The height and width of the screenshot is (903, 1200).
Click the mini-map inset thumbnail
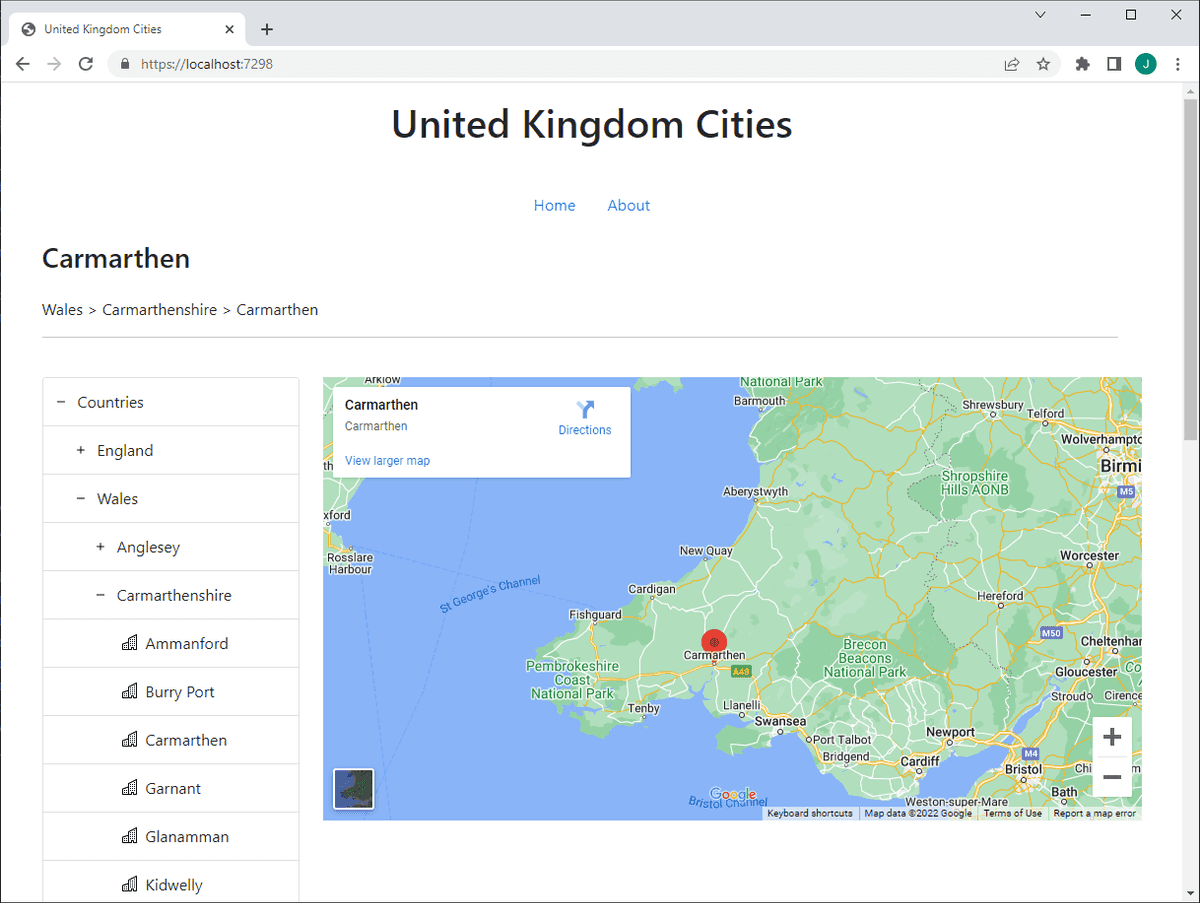(x=353, y=789)
